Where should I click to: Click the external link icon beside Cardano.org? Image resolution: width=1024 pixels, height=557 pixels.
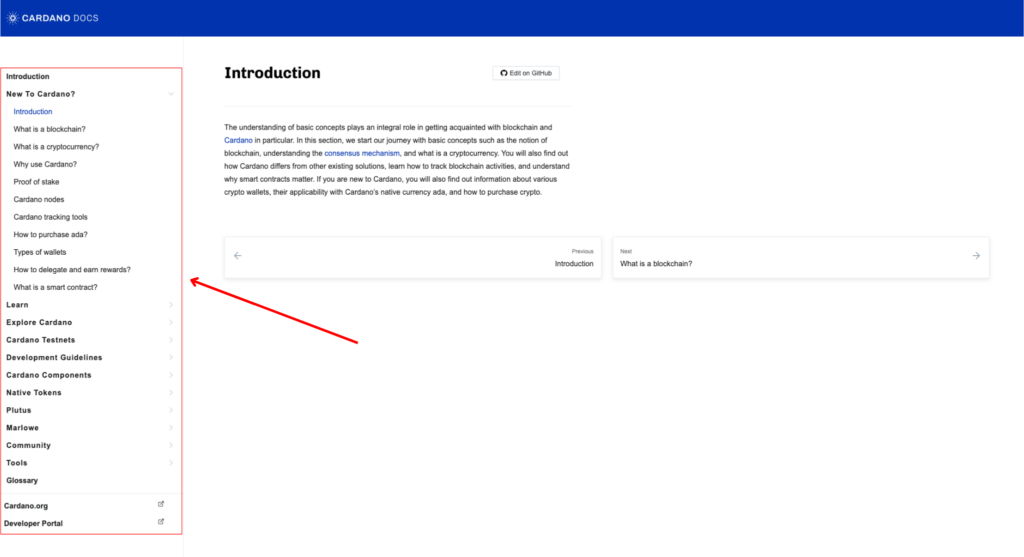[x=161, y=505]
